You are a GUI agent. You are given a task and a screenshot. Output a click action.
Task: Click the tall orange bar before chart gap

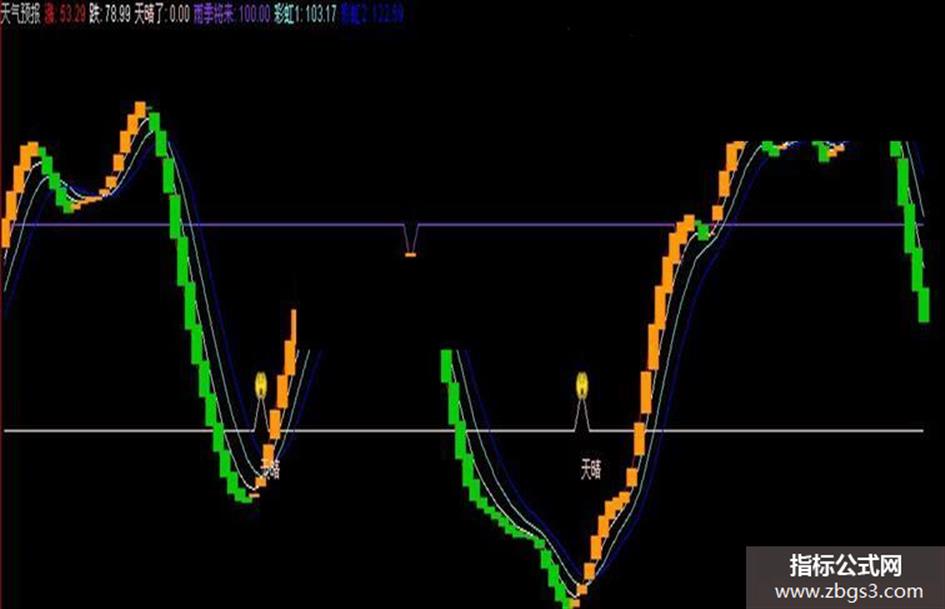[x=294, y=329]
